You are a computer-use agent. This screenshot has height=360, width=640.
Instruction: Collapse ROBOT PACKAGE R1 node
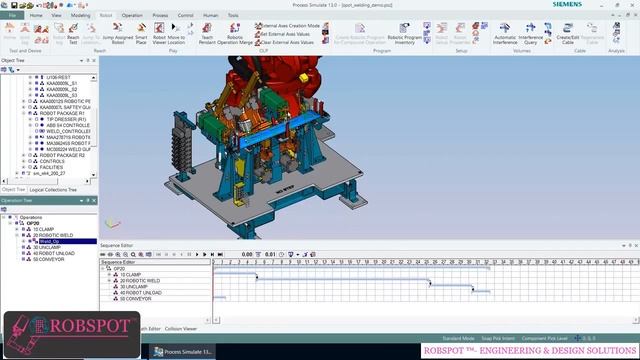(x=24, y=113)
